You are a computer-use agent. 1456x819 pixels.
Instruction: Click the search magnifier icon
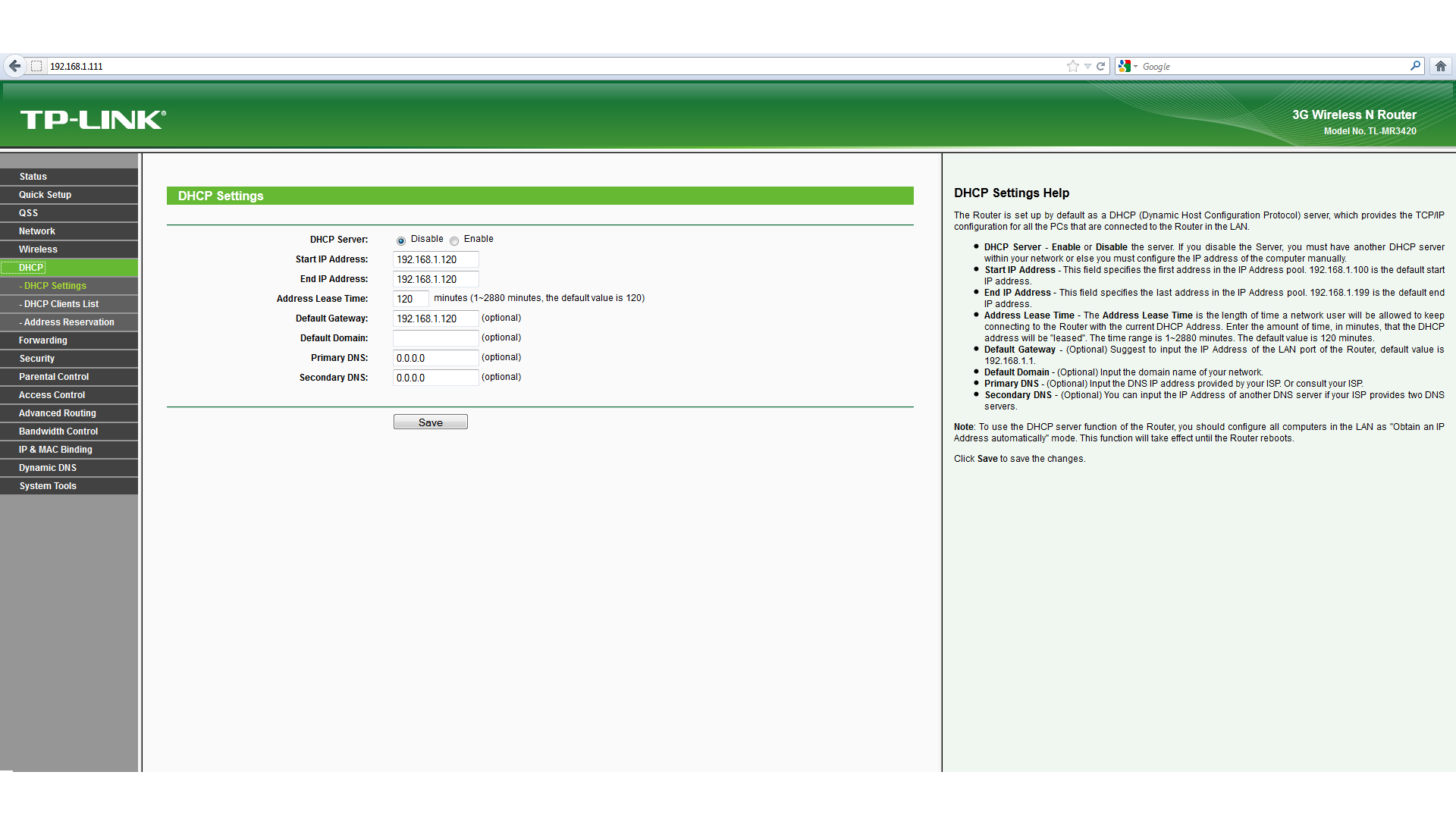coord(1415,66)
